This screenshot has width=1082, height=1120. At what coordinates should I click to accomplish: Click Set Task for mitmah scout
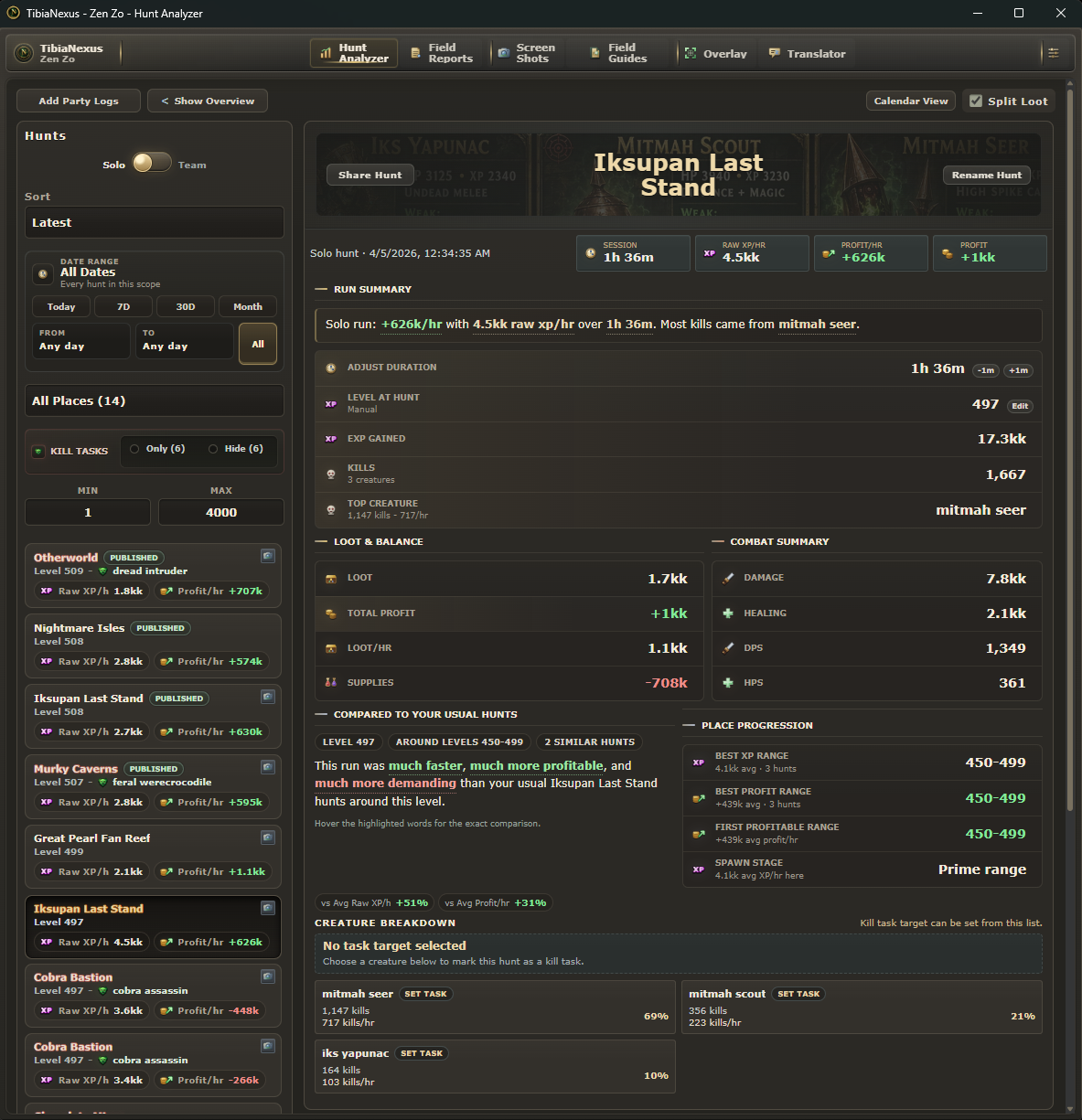pos(798,994)
